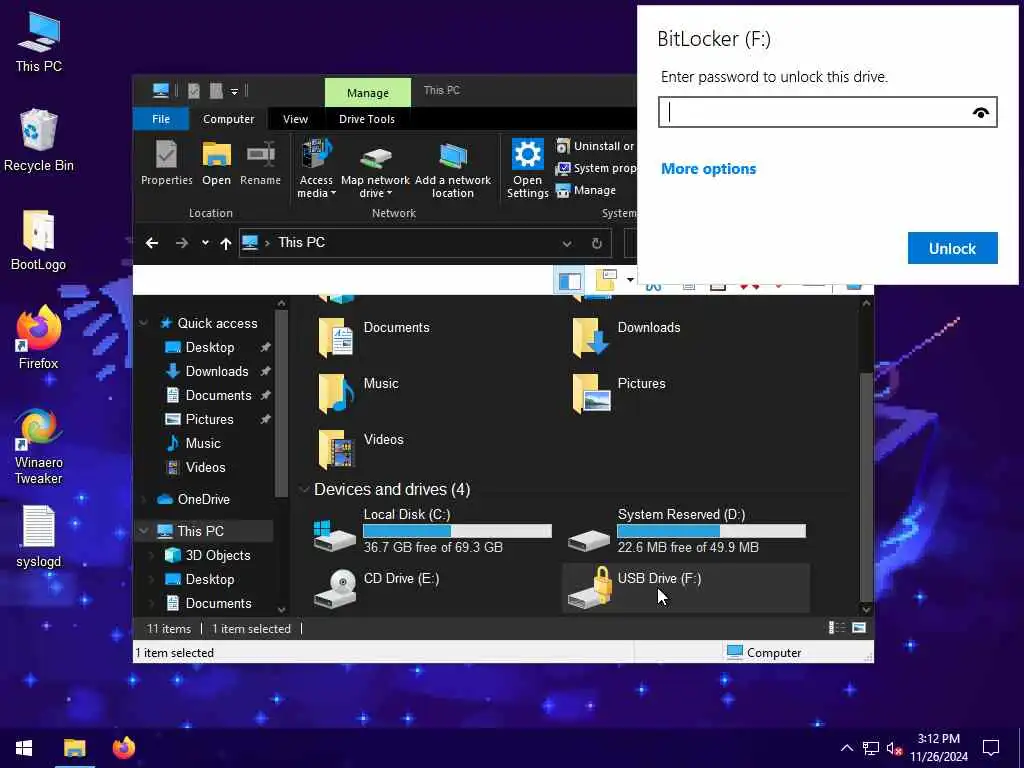Select the Videos folder in main pane
The image size is (1024, 768).
360,449
